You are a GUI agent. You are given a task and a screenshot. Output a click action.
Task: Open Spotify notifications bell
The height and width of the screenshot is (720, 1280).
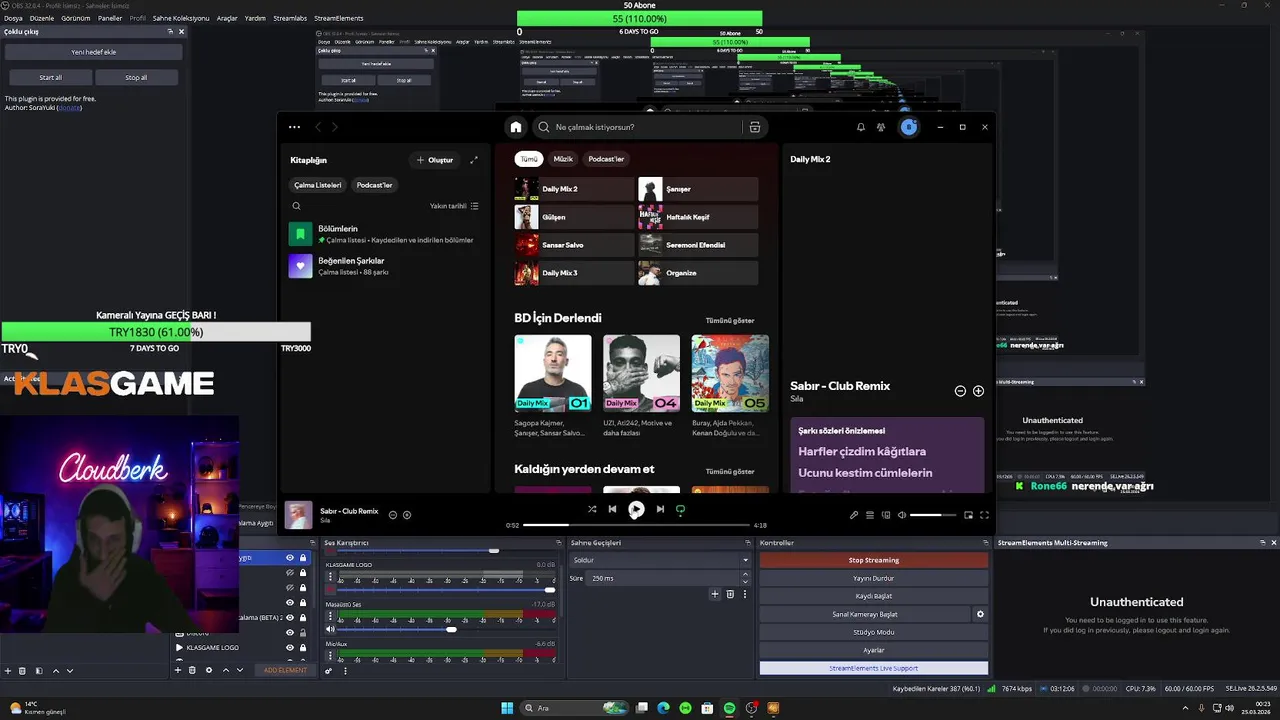coord(860,127)
